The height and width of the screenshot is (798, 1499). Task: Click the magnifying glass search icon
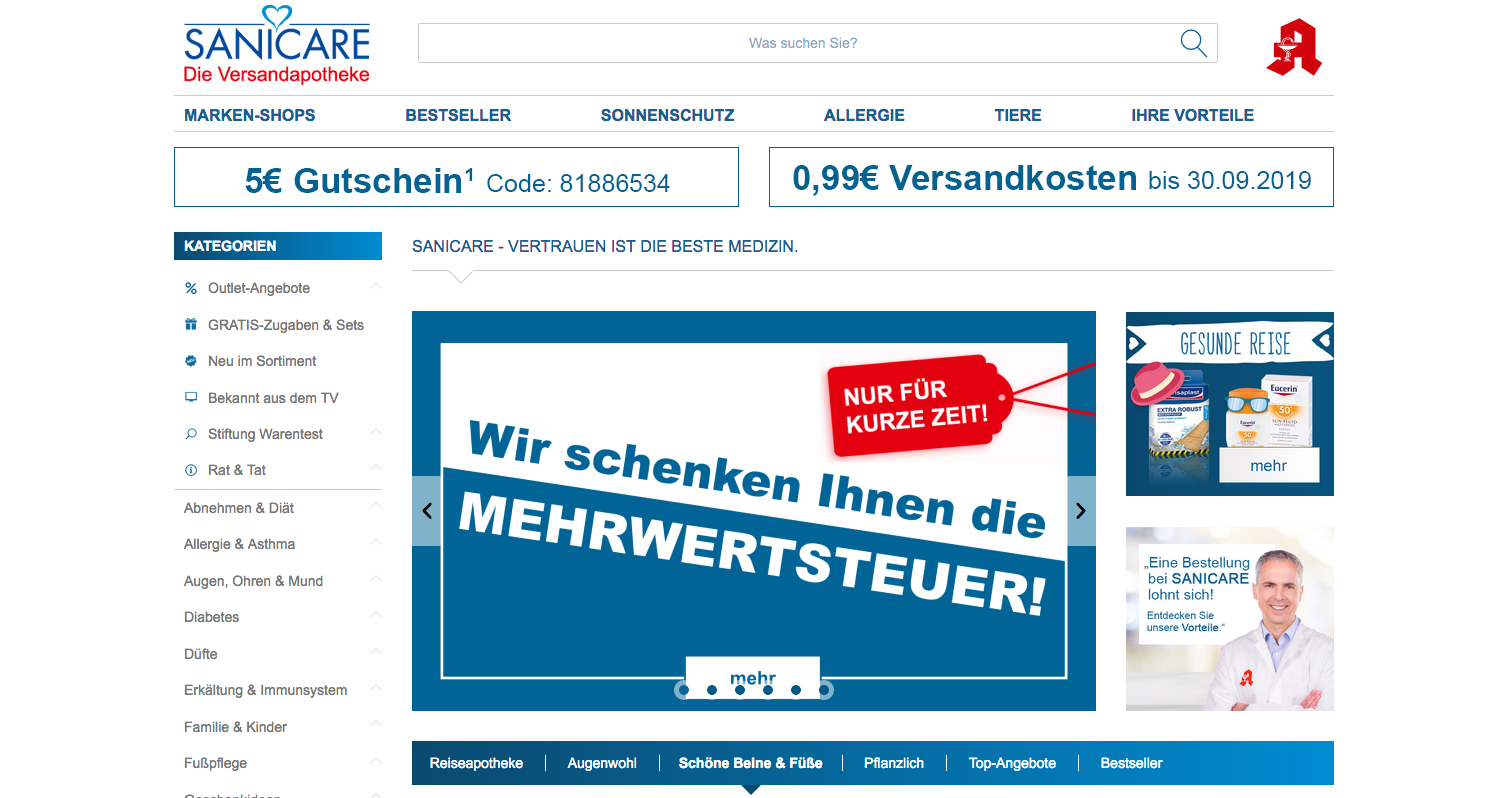pyautogui.click(x=1193, y=43)
